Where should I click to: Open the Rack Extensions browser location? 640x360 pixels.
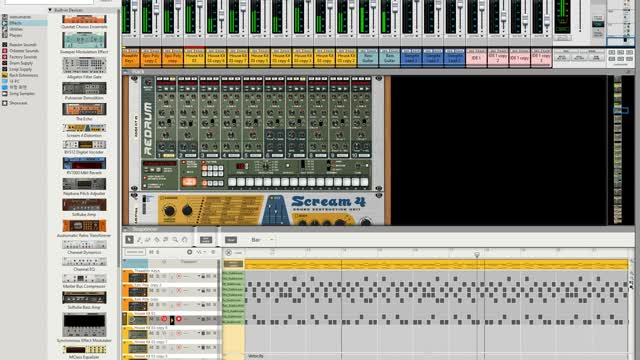click(23, 75)
